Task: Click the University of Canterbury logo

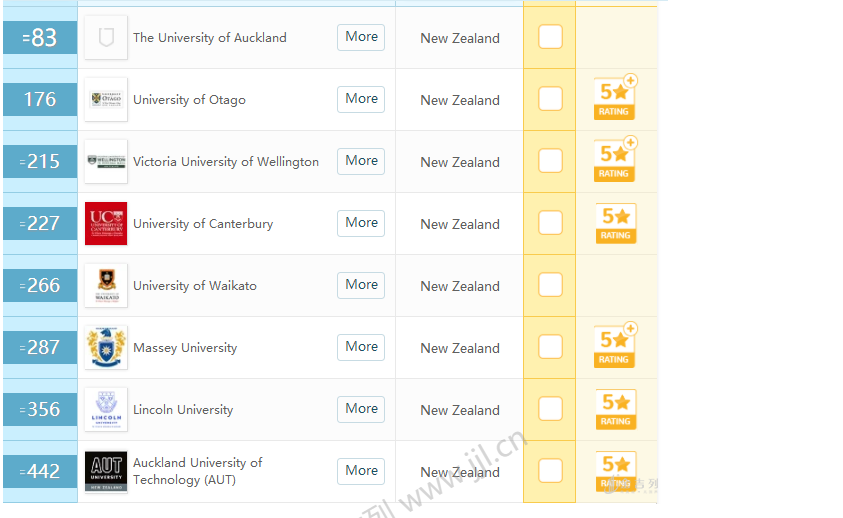Action: click(105, 223)
